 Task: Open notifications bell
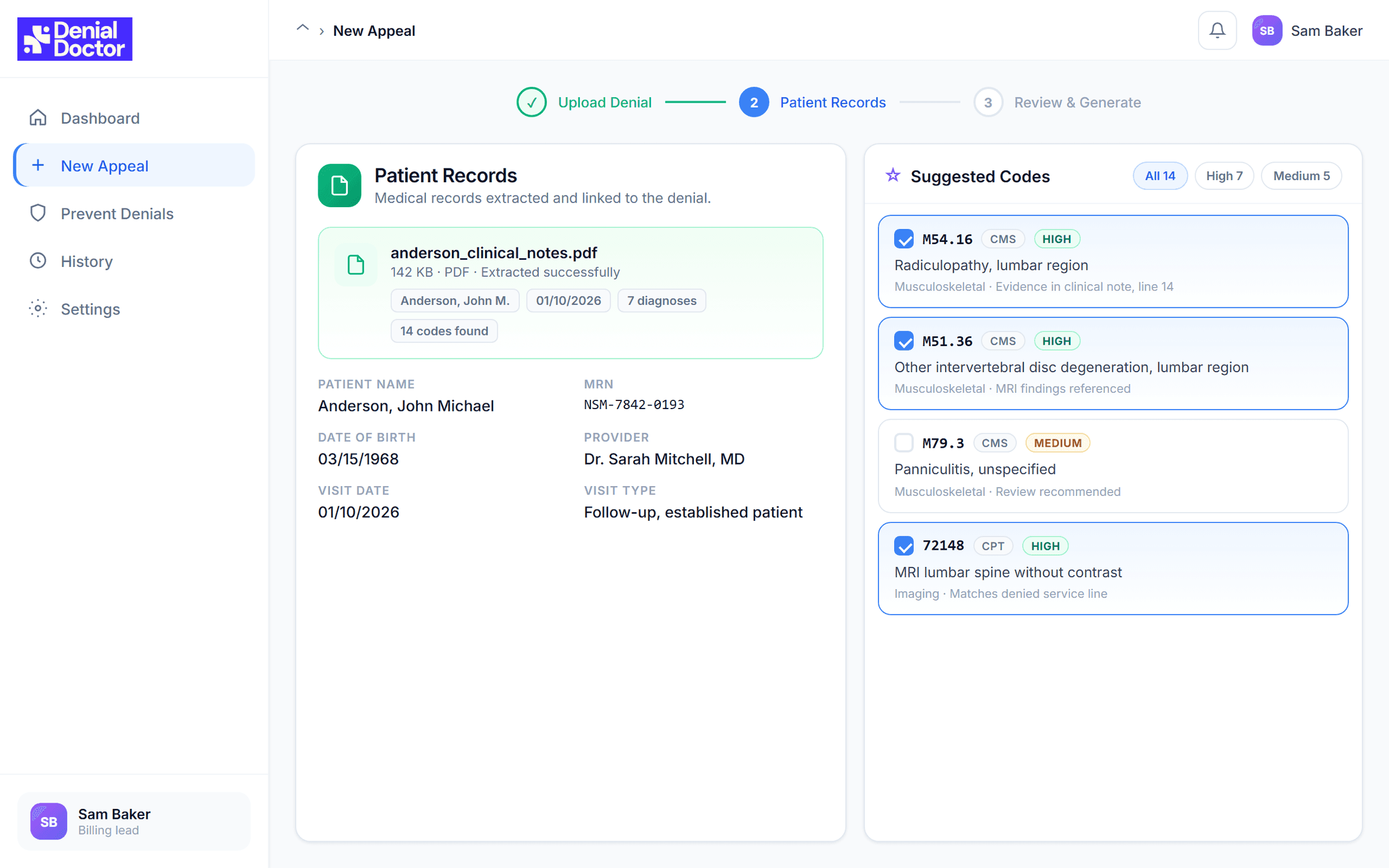(1217, 31)
